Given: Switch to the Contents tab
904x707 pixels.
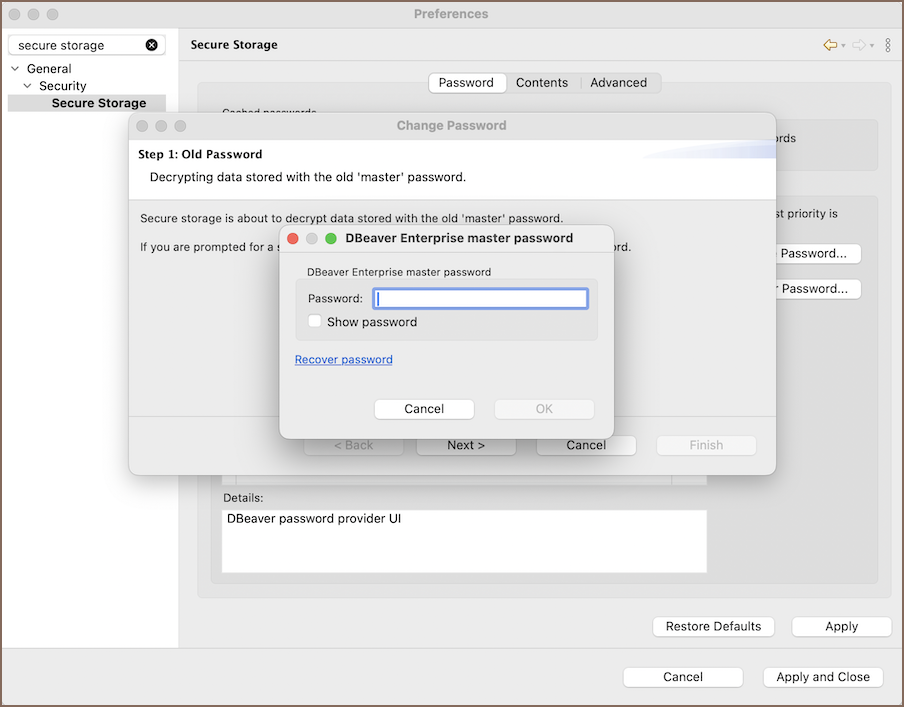Looking at the screenshot, I should tap(542, 82).
